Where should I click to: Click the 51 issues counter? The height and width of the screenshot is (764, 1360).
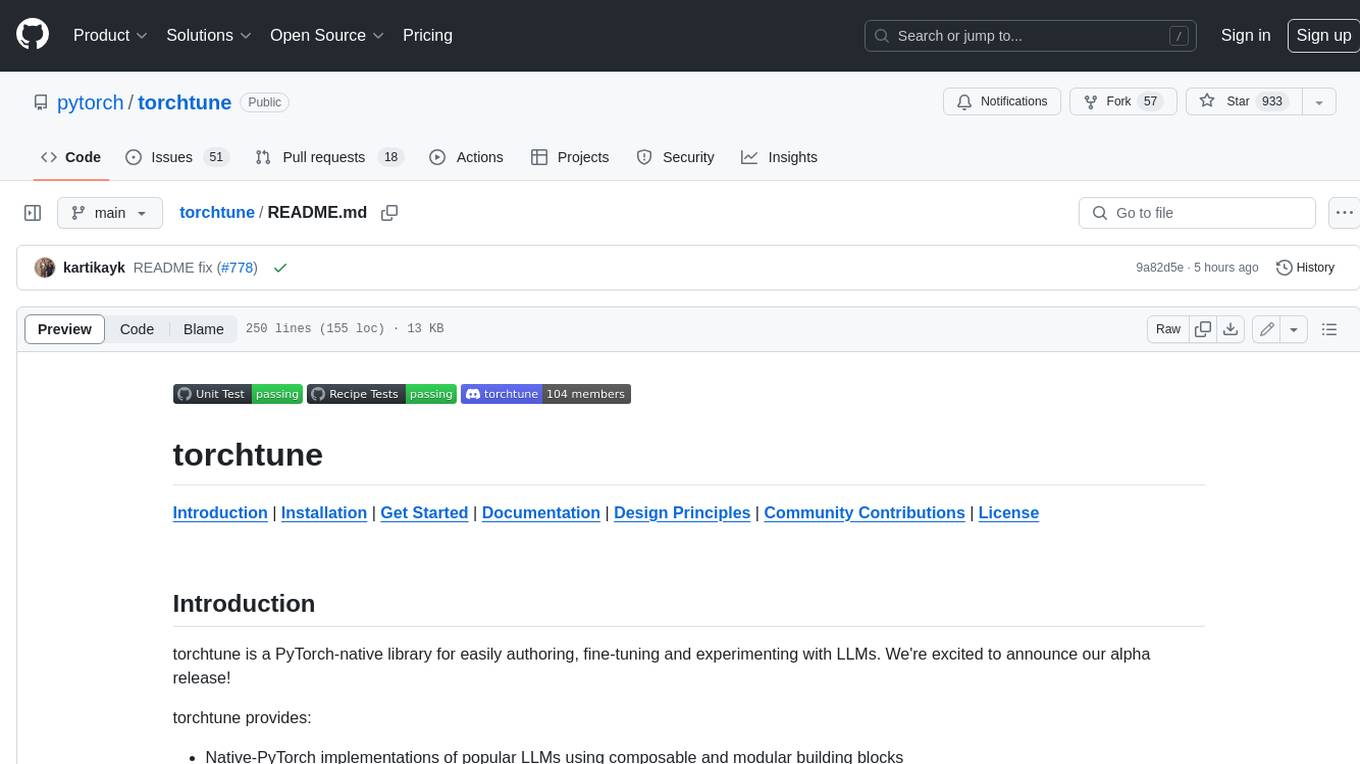(215, 157)
